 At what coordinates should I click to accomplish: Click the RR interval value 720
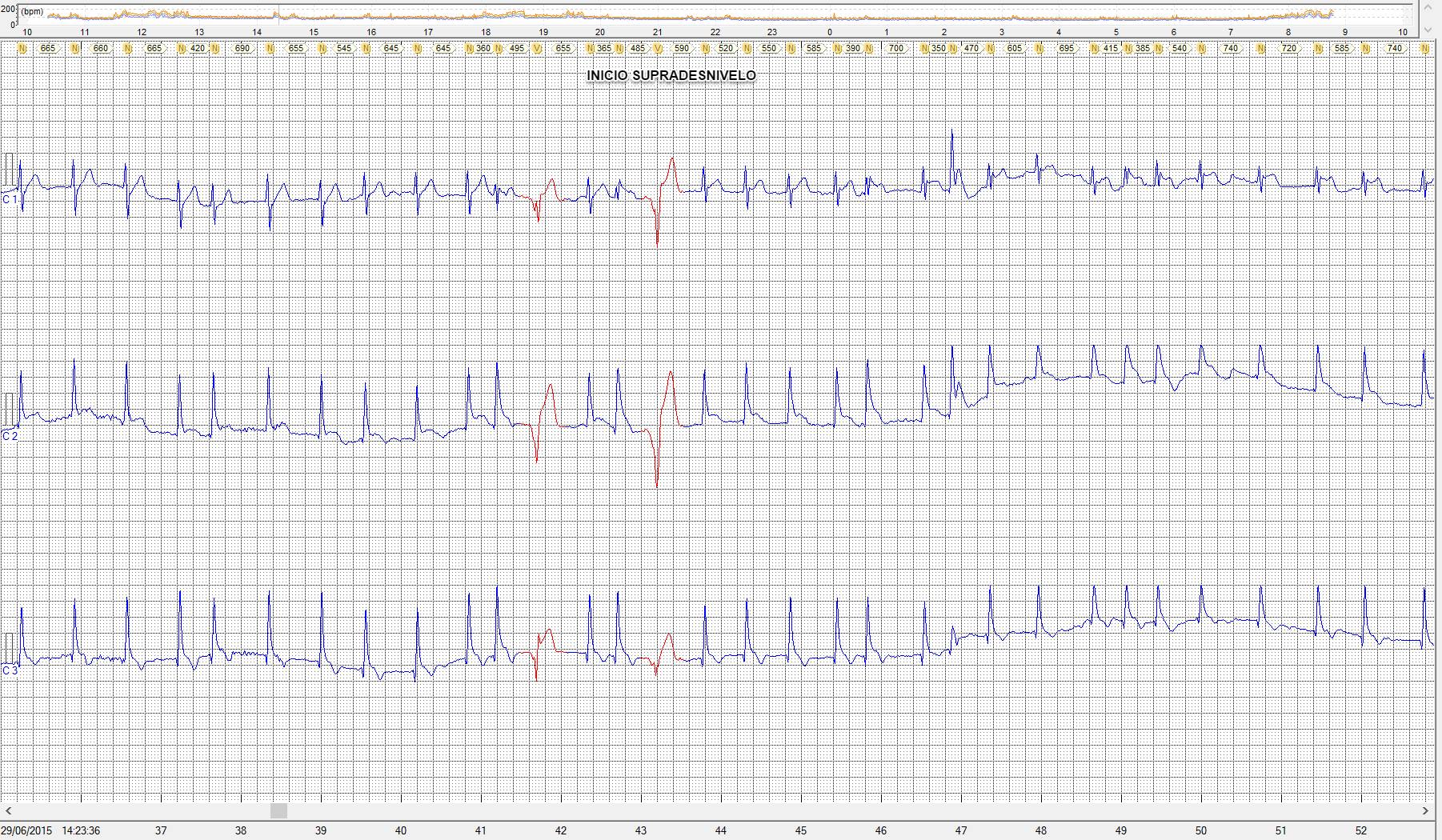[x=1289, y=48]
